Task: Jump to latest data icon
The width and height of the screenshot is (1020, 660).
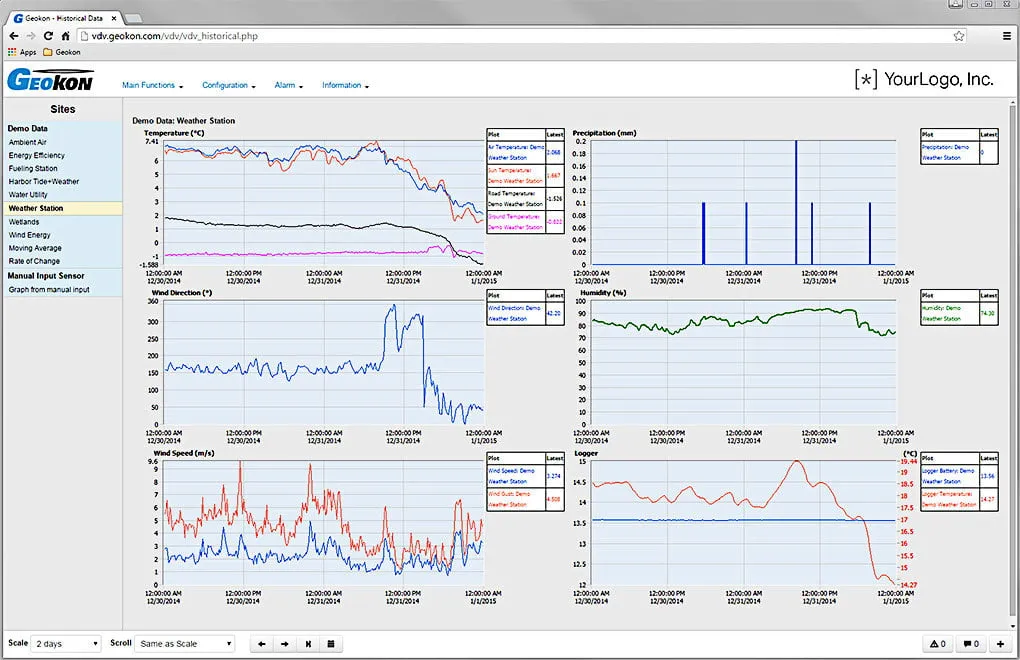Action: (x=308, y=644)
